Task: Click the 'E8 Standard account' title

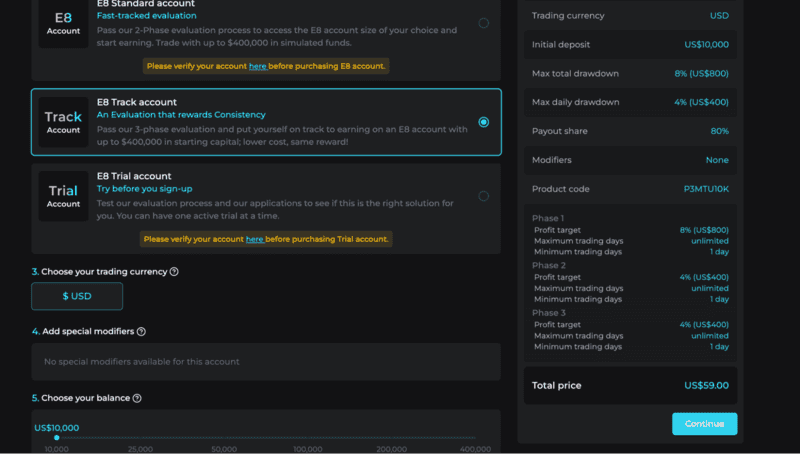Action: coord(146,4)
